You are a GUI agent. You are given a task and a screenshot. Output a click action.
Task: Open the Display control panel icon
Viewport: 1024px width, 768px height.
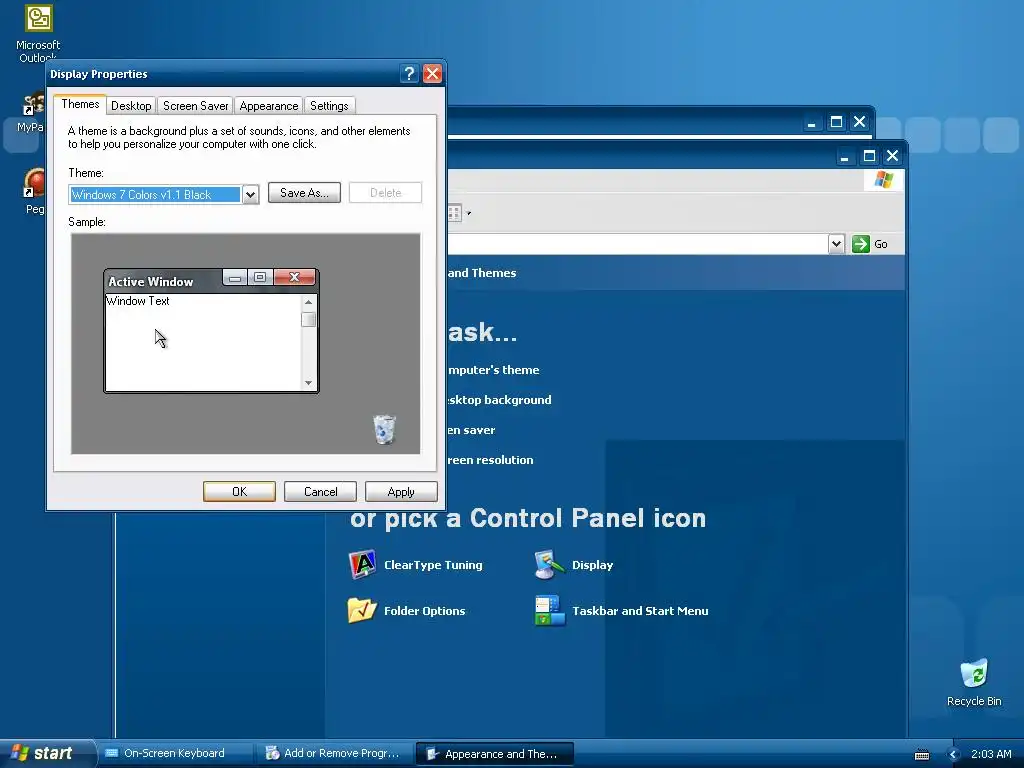tap(549, 565)
